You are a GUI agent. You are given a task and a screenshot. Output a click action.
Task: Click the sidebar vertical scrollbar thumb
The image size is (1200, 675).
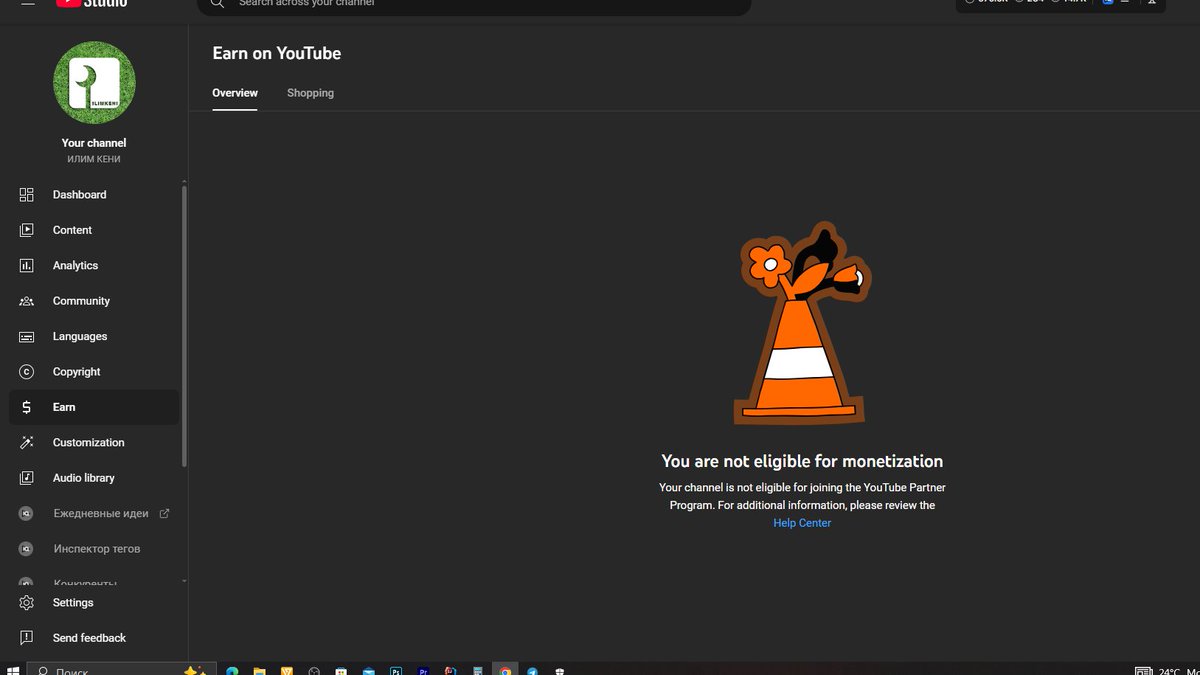[184, 325]
